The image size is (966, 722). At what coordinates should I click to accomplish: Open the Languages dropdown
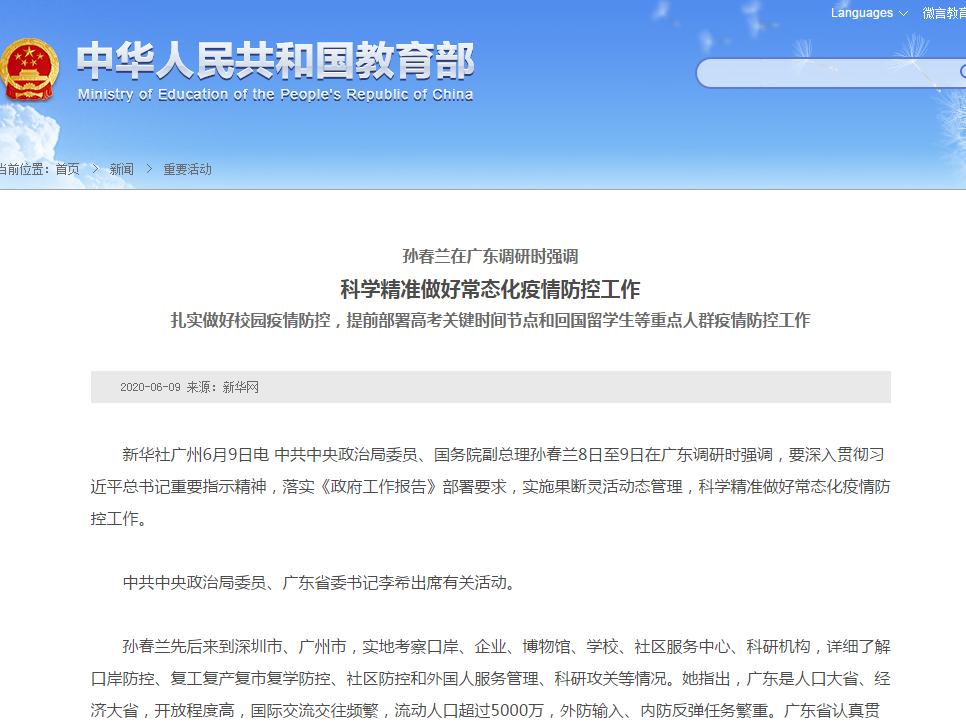tap(869, 13)
